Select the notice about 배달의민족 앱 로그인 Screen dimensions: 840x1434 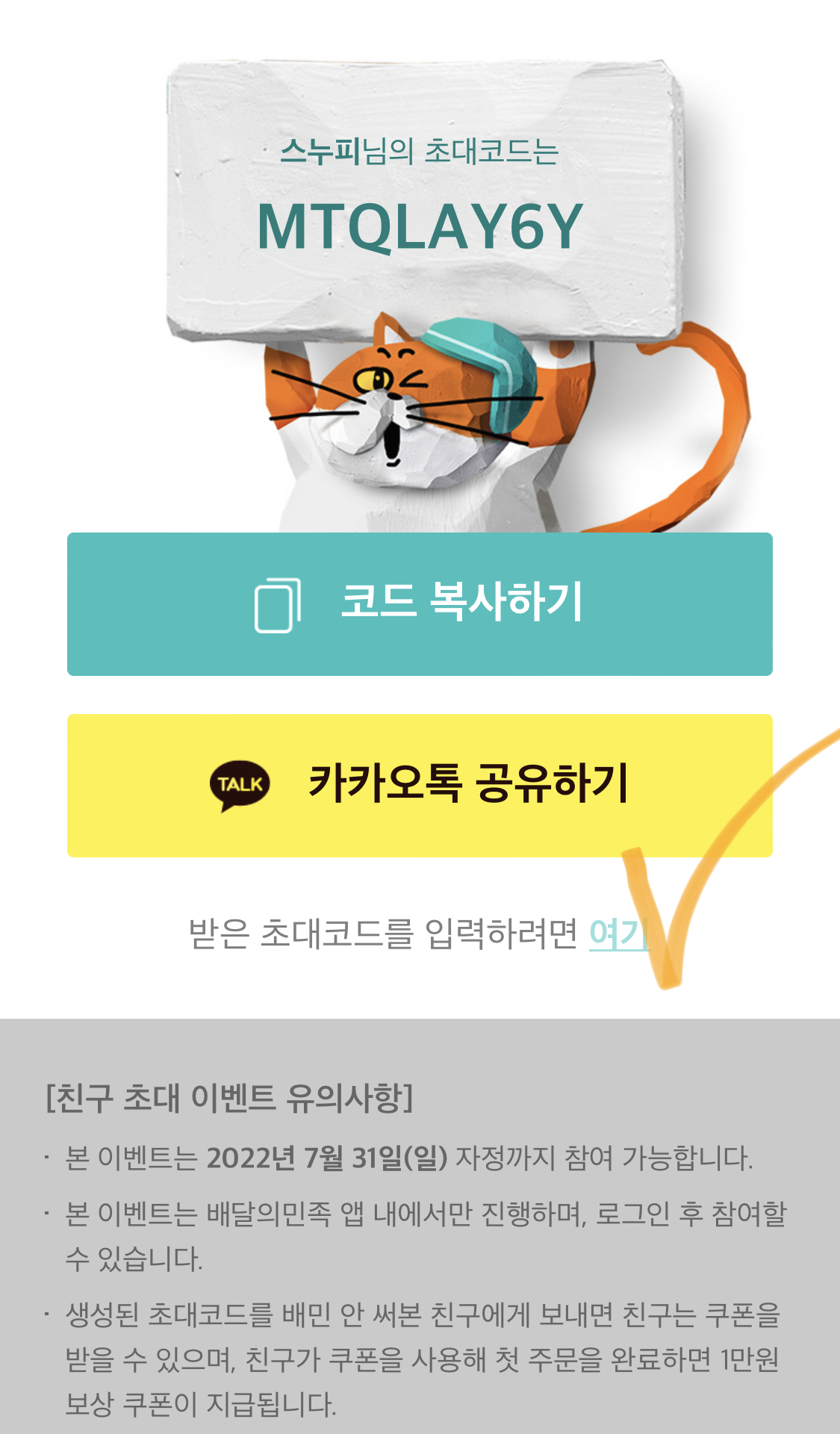[426, 1236]
